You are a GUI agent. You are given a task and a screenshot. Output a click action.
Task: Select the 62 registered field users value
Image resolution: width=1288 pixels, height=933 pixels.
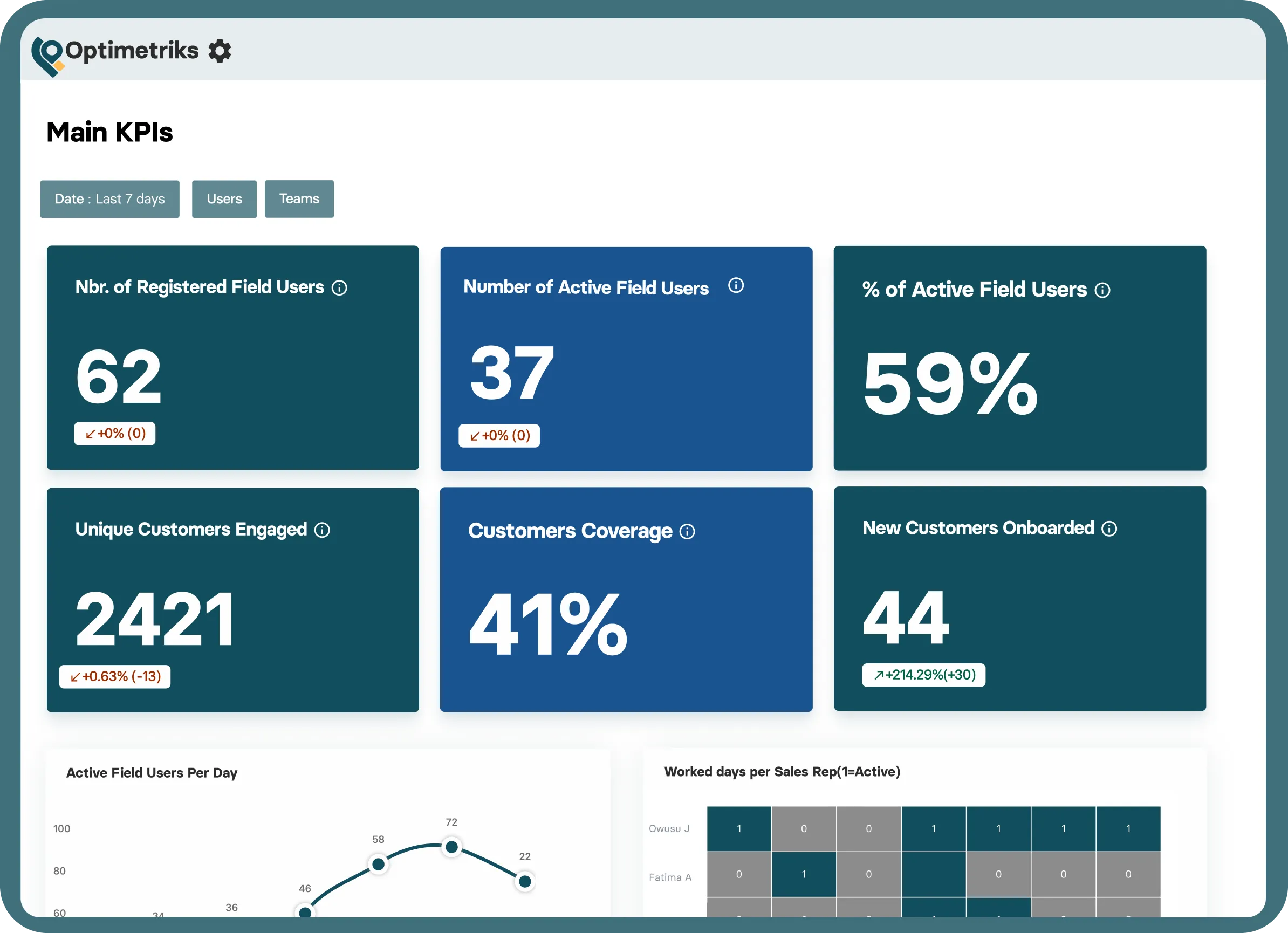click(x=119, y=376)
